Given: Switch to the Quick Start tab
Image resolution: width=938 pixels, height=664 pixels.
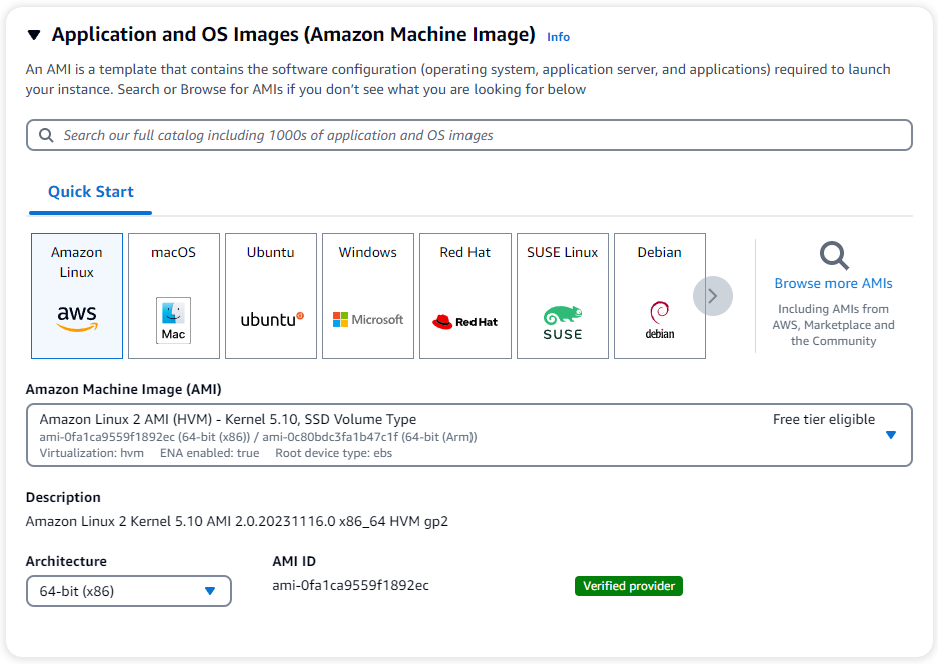Looking at the screenshot, I should (x=91, y=192).
